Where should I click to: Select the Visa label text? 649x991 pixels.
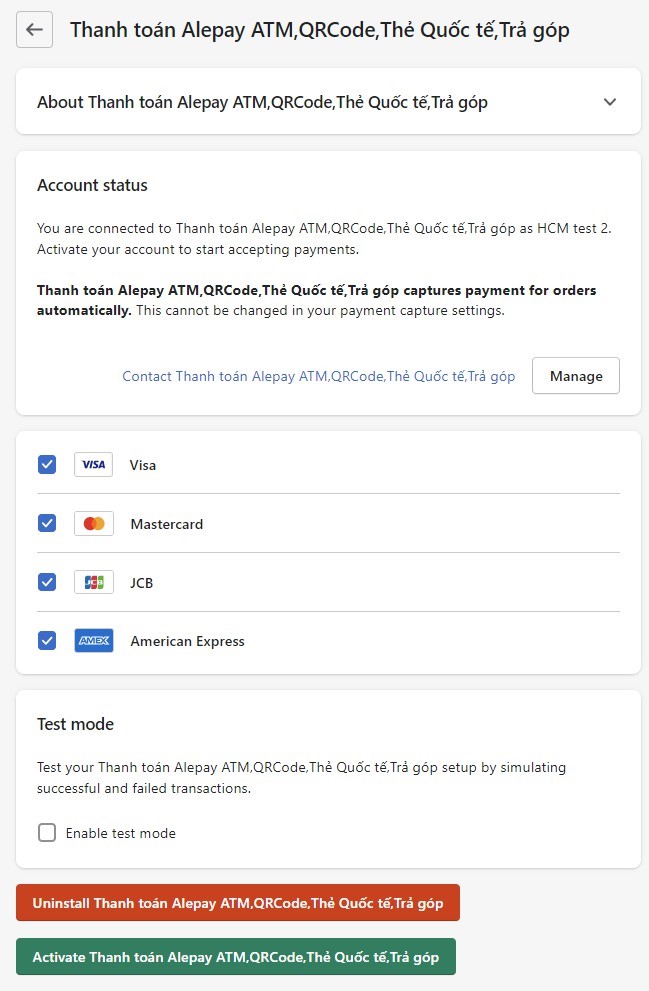click(143, 465)
